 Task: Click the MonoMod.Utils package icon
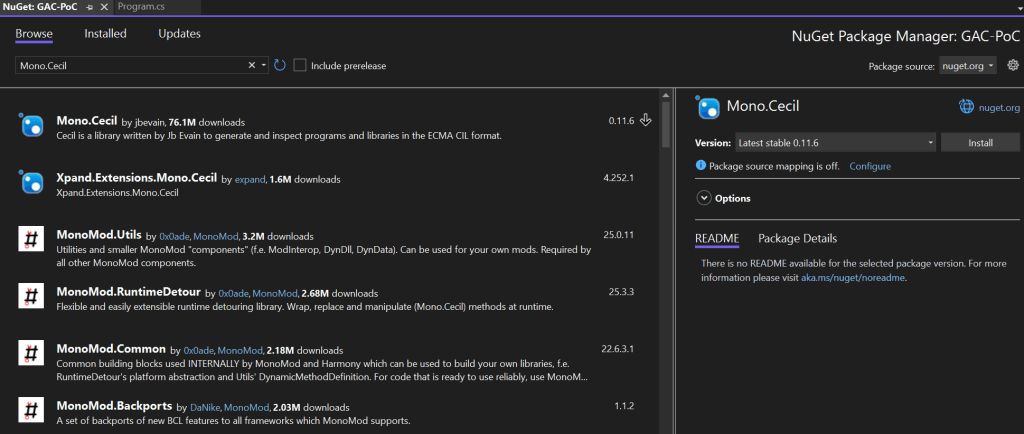(32, 239)
